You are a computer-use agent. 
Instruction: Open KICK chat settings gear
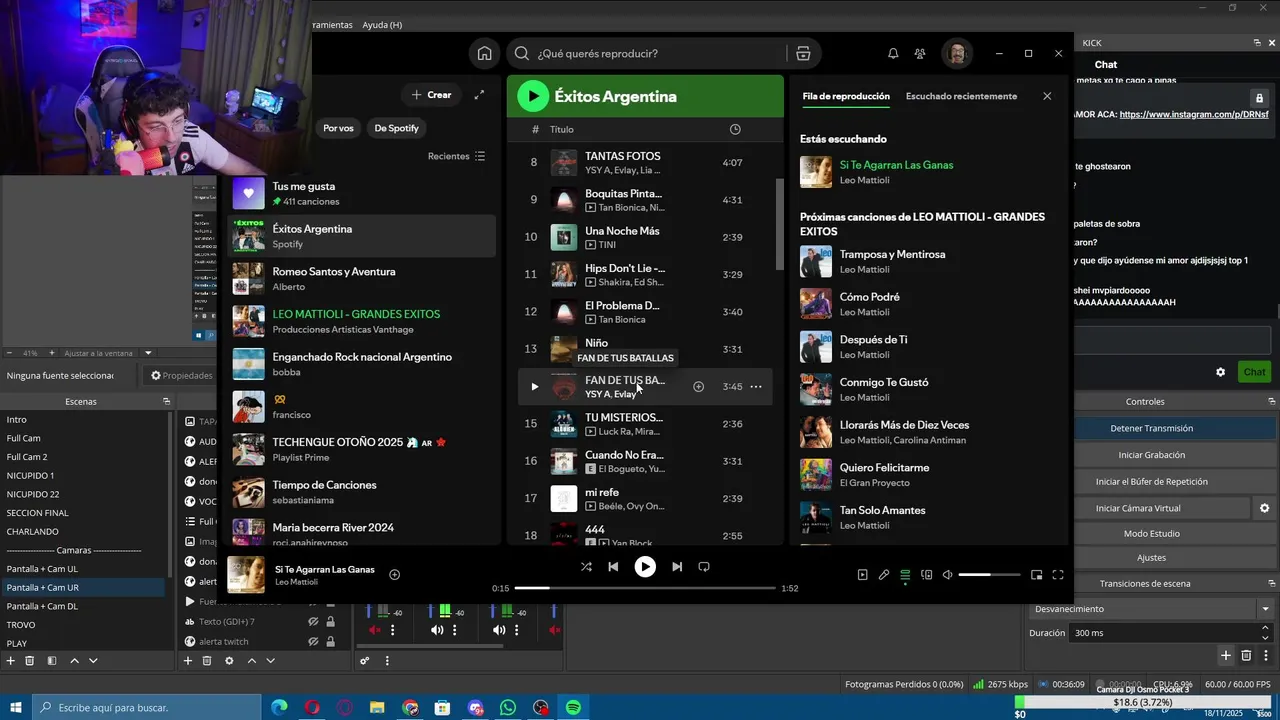1220,372
